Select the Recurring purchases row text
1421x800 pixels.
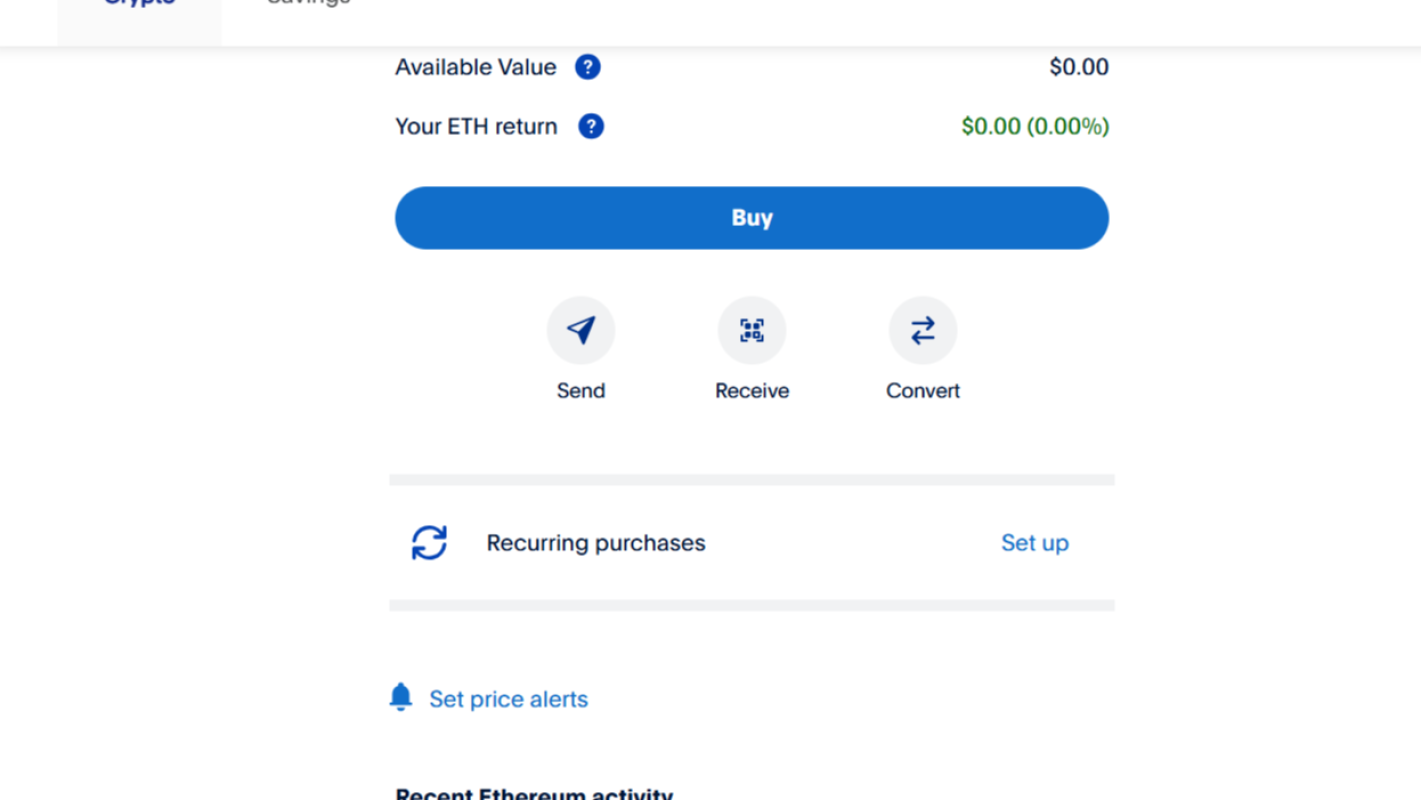tap(595, 543)
